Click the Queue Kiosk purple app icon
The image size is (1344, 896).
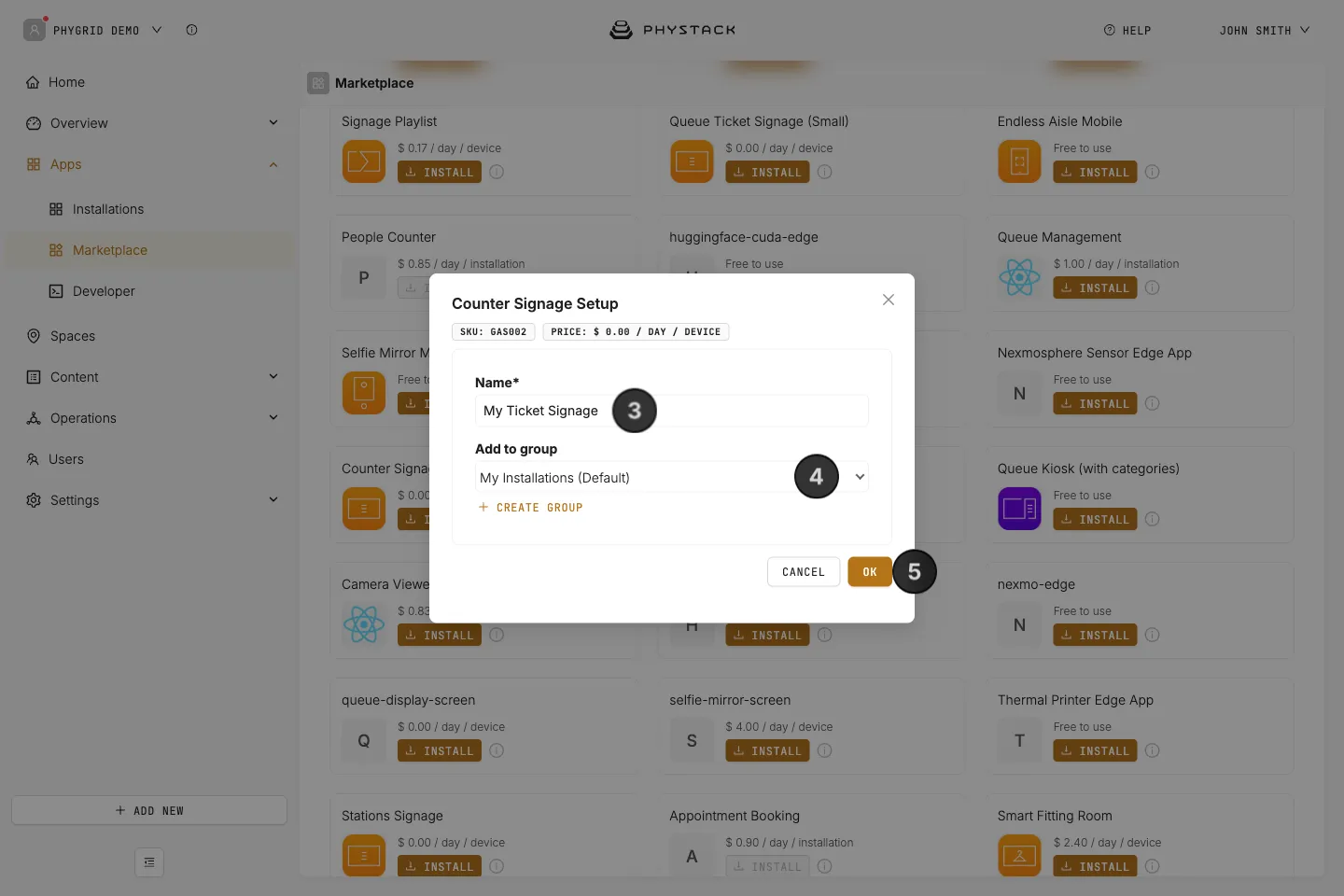[x=1019, y=509]
